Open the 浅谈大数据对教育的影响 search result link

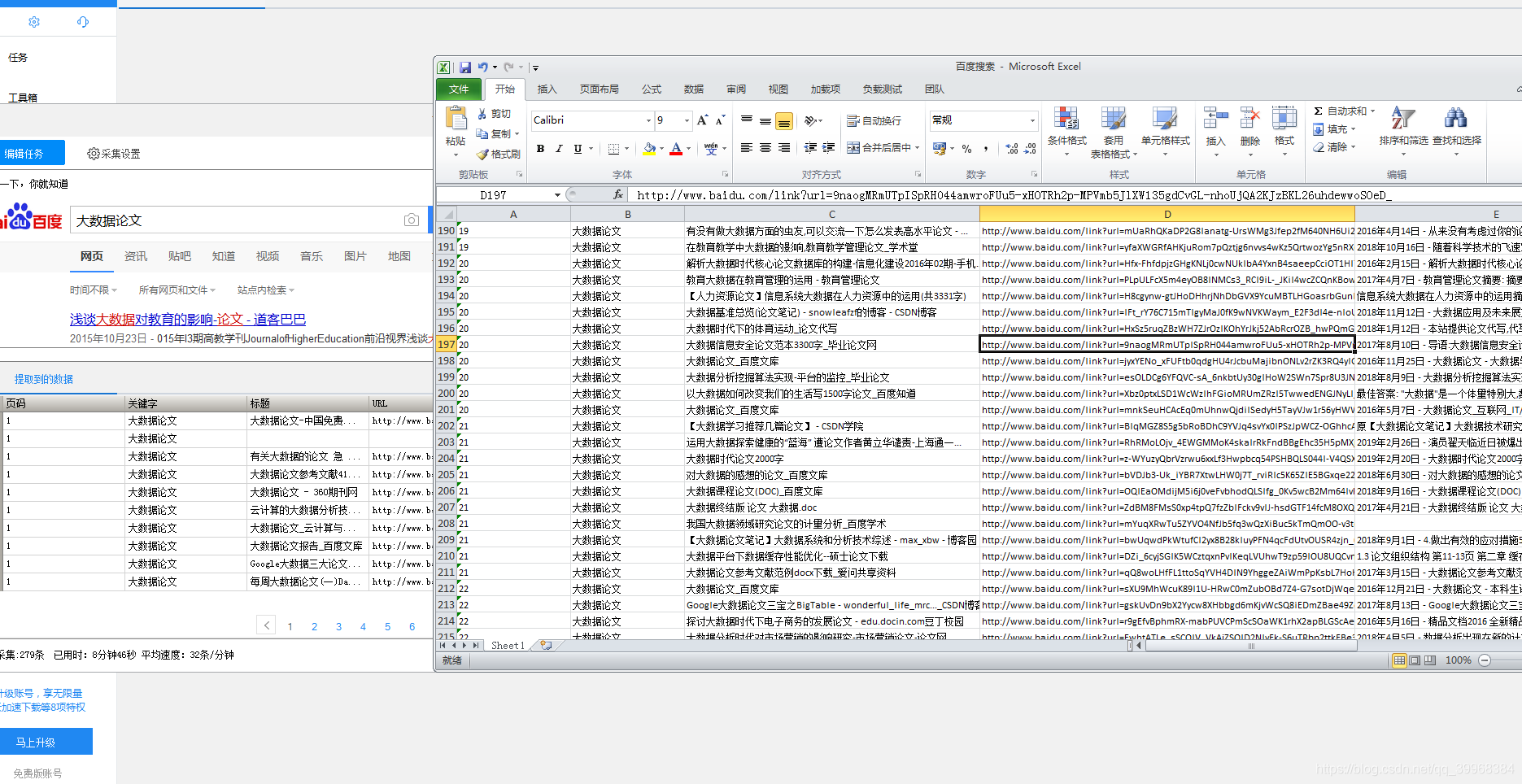(x=188, y=320)
